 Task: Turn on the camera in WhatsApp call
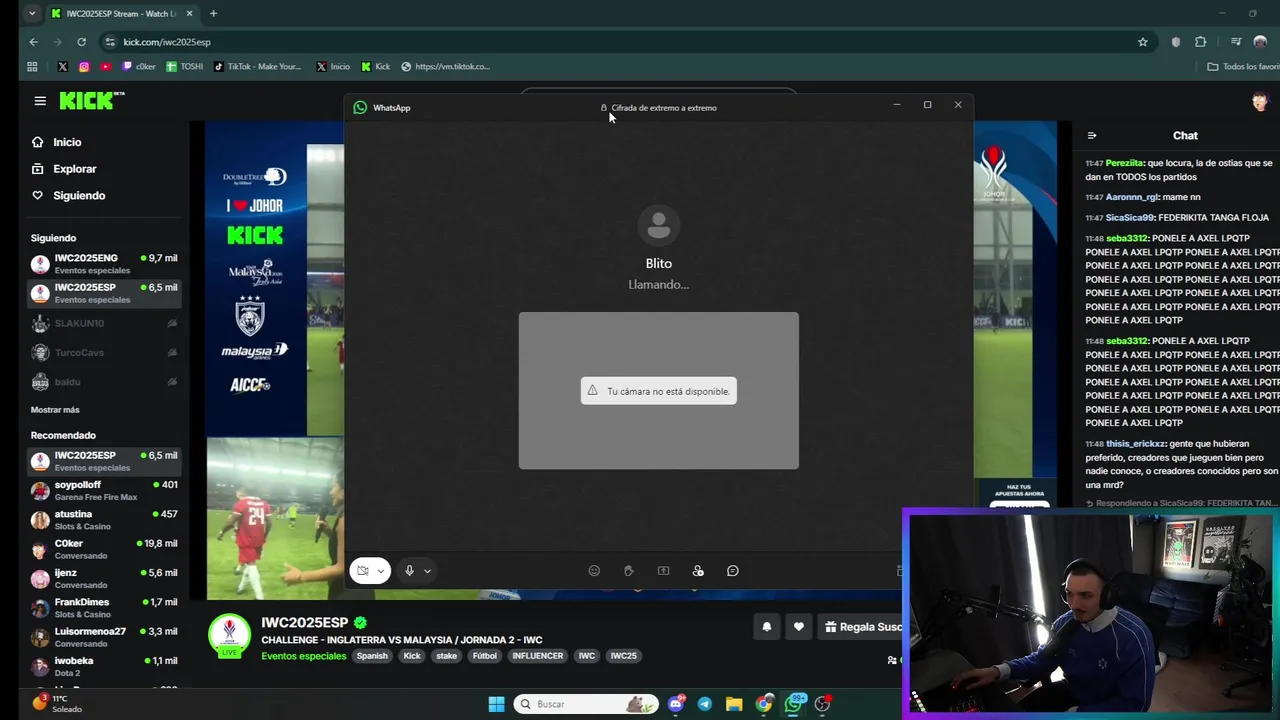[x=363, y=571]
